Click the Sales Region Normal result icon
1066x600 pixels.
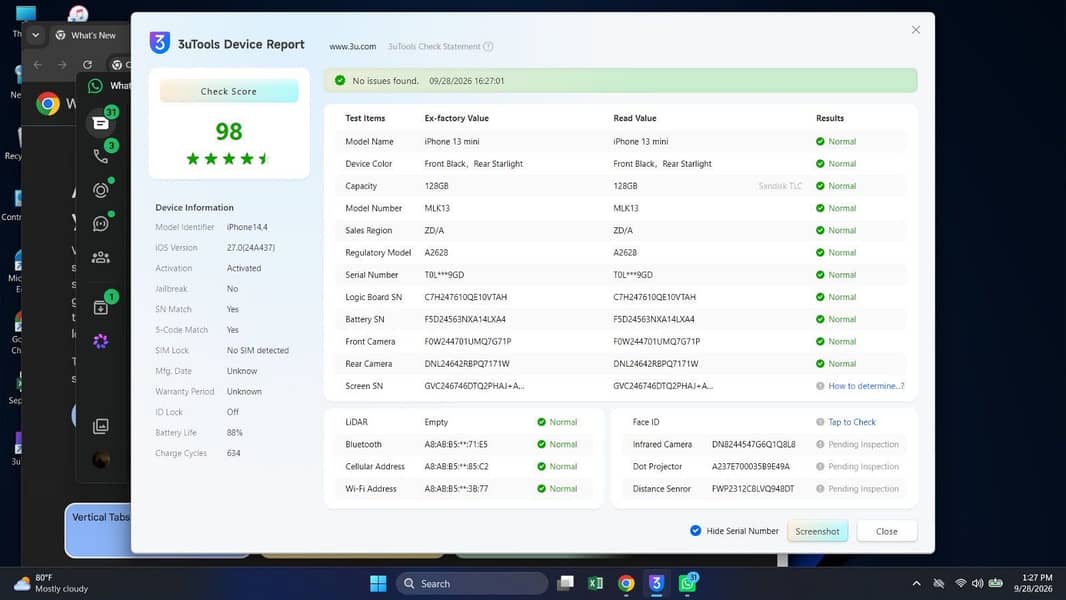[x=820, y=230]
